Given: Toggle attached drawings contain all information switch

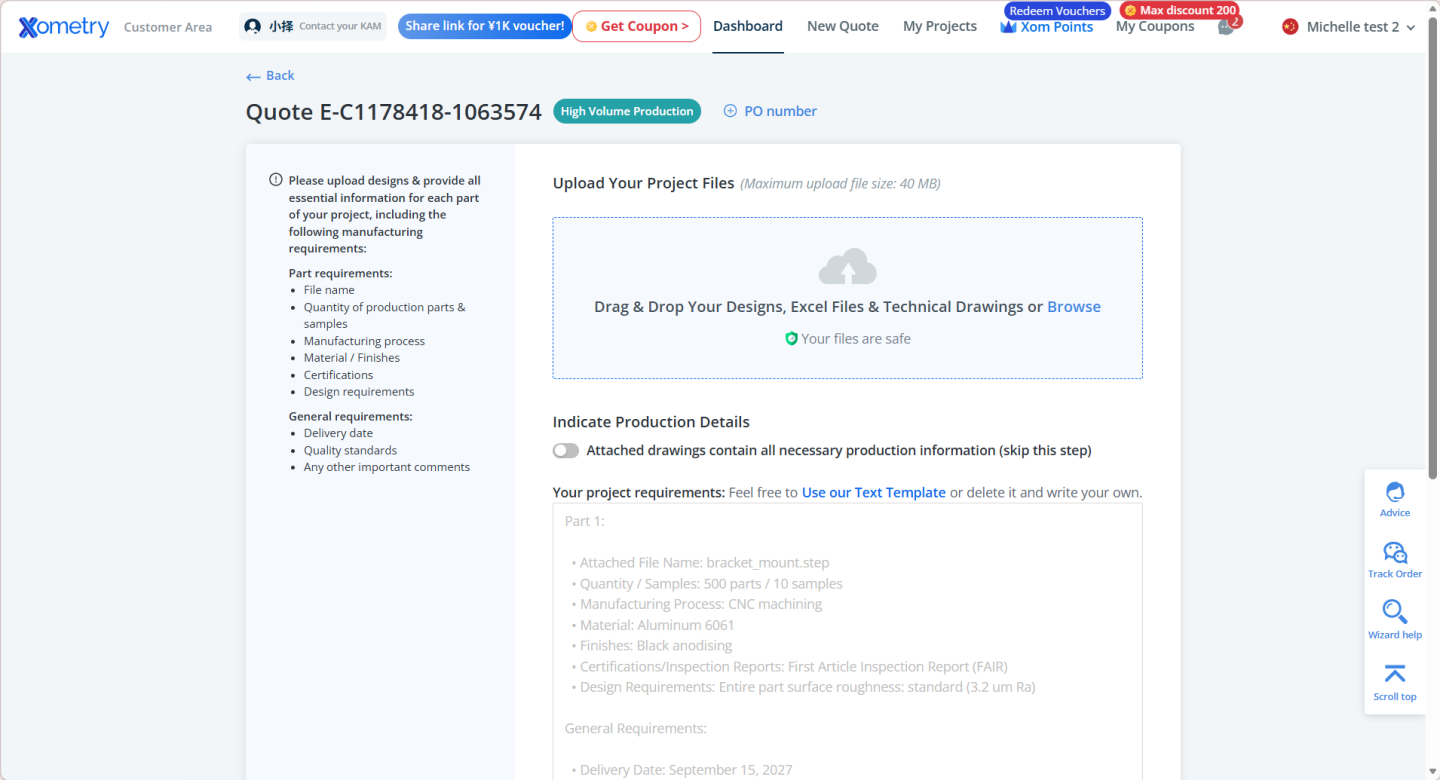Looking at the screenshot, I should 566,451.
